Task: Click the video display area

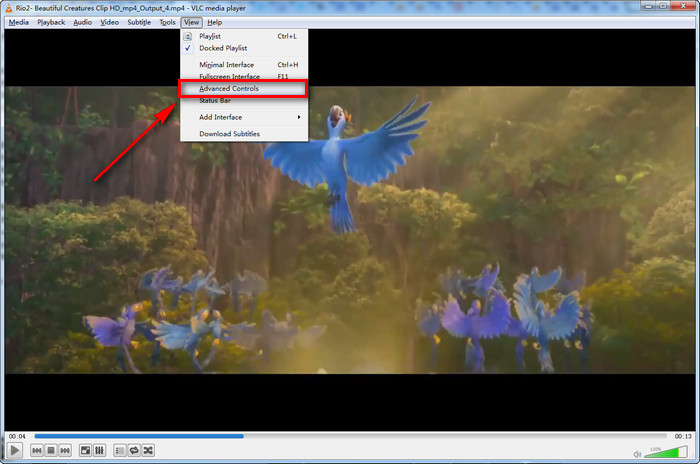Action: coord(350,230)
